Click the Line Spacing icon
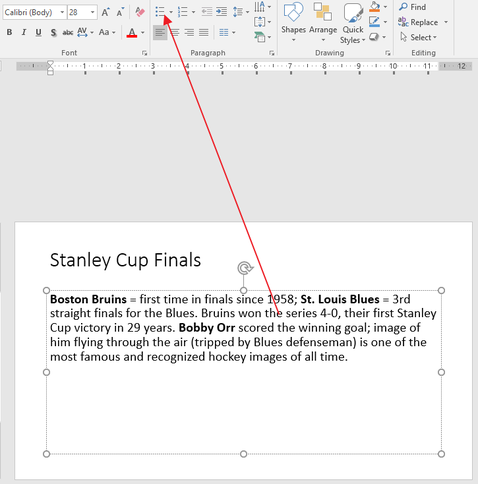478x484 pixels. click(x=238, y=12)
